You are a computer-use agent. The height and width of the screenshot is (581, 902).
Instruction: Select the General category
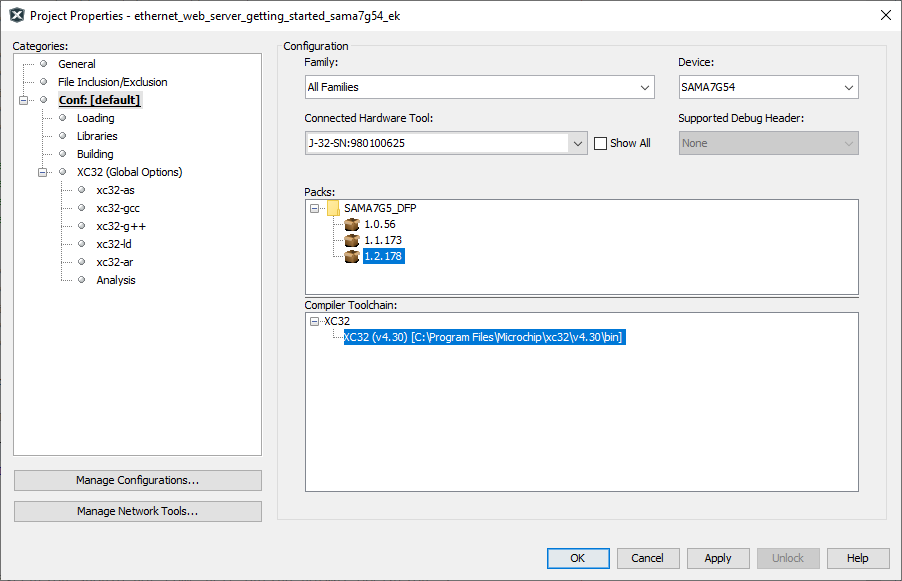[77, 64]
